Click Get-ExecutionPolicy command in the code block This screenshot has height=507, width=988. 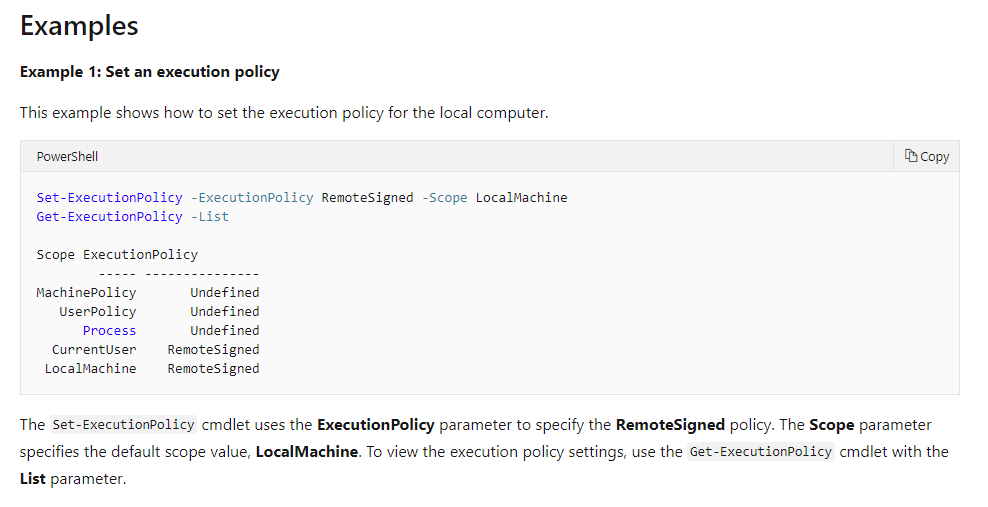point(109,217)
